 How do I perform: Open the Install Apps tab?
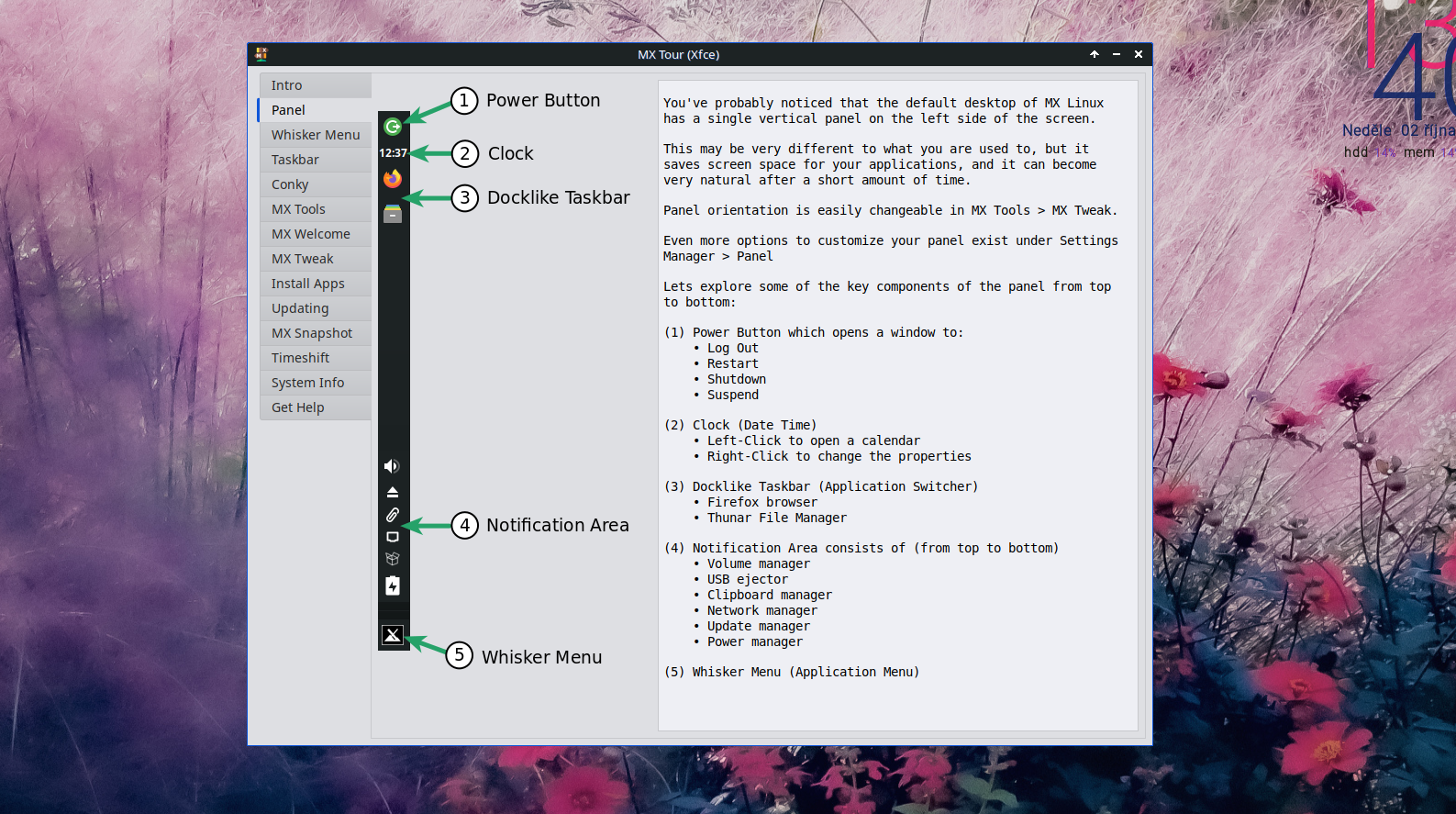pos(315,284)
